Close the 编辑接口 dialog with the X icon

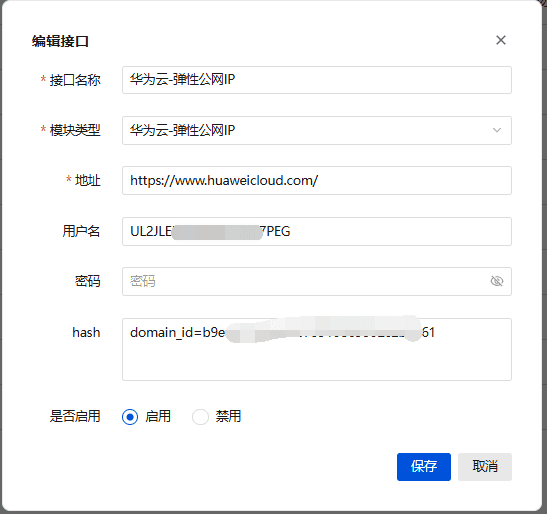[x=501, y=40]
